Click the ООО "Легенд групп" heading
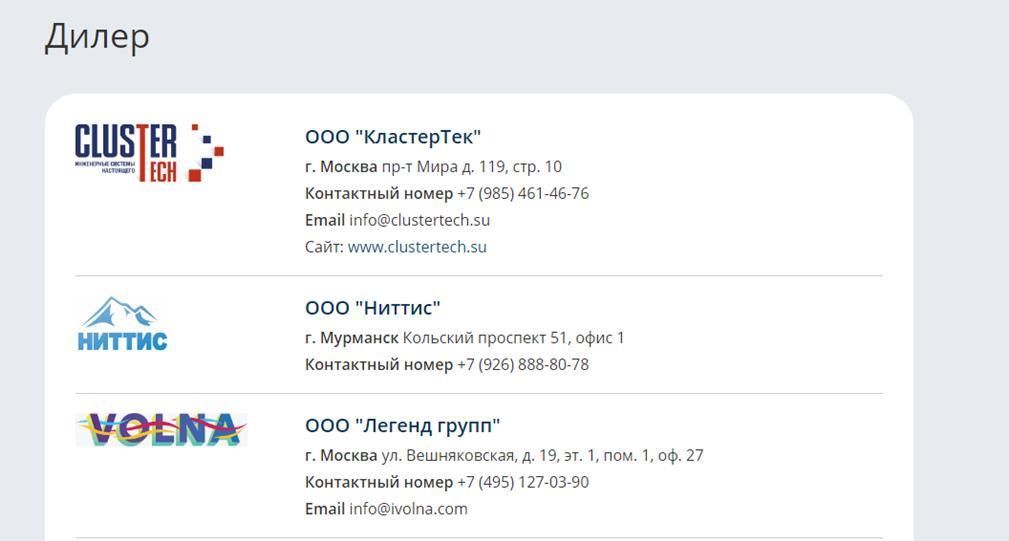The height and width of the screenshot is (541, 1009). pyautogui.click(x=402, y=426)
